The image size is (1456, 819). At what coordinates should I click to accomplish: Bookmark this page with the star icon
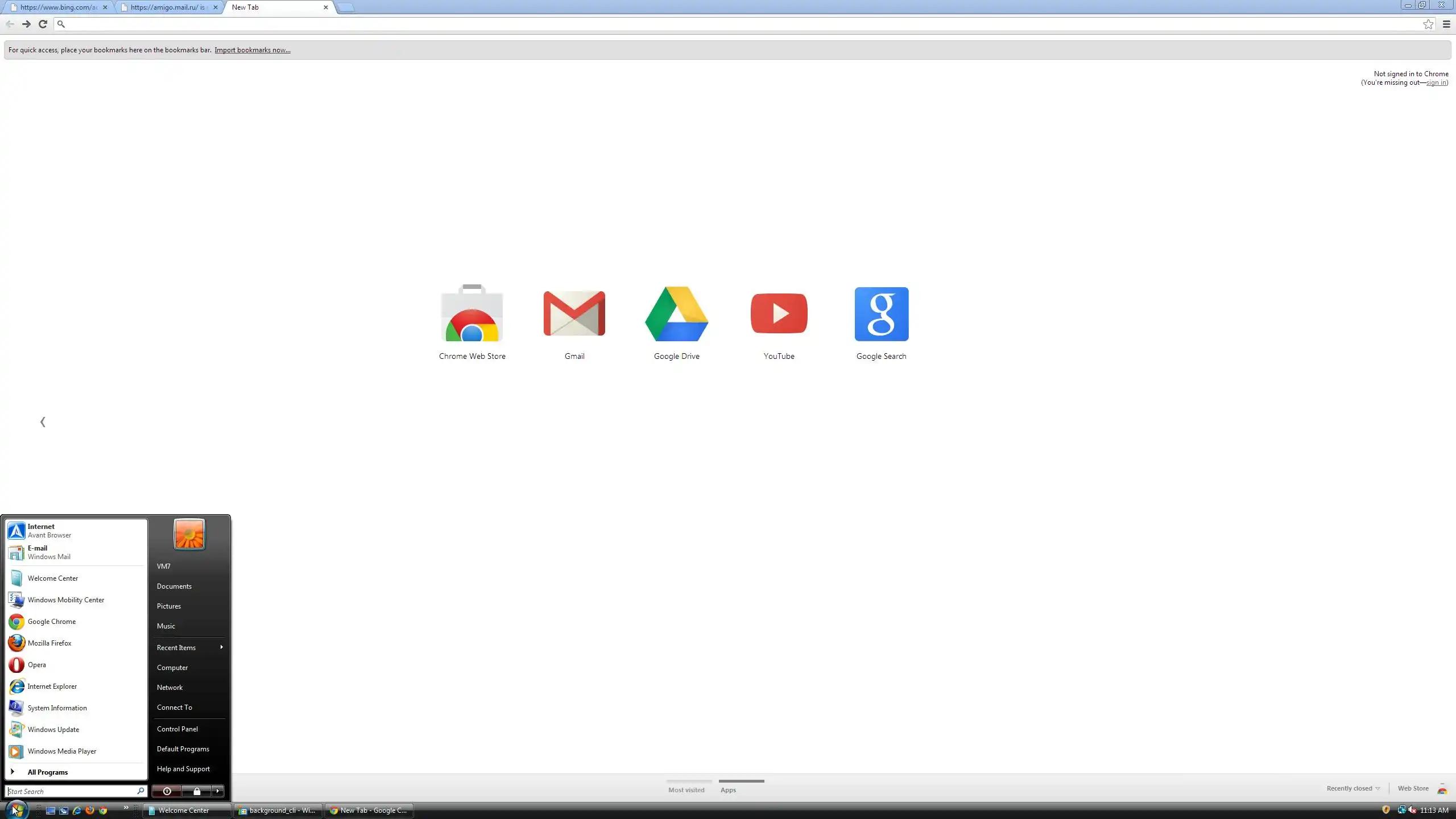1428,24
